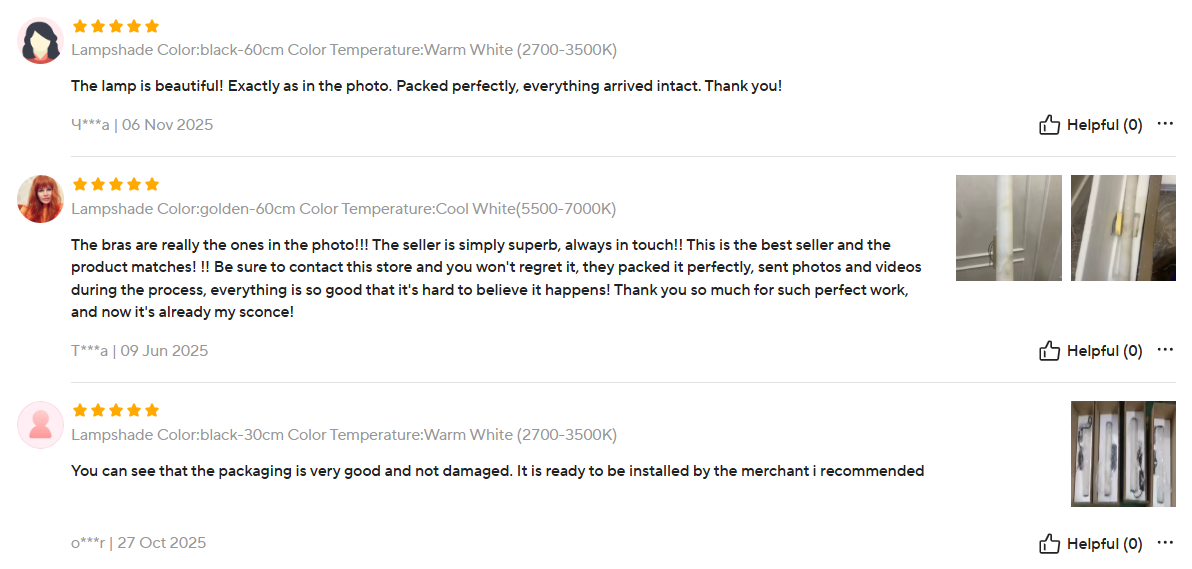The image size is (1192, 569).
Task: Click thumbs-up icon on T***a's review
Action: 1049,351
